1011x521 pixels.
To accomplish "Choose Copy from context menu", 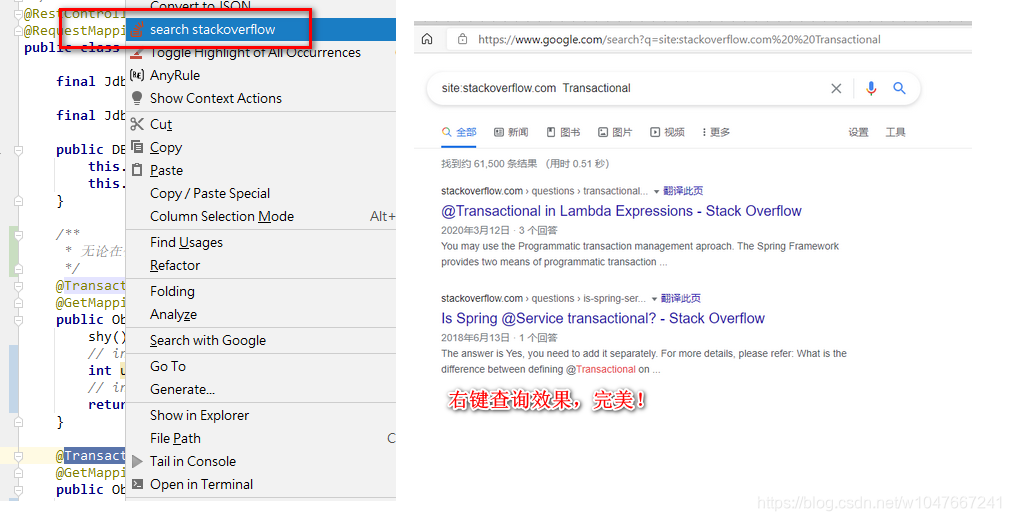I will [x=166, y=148].
